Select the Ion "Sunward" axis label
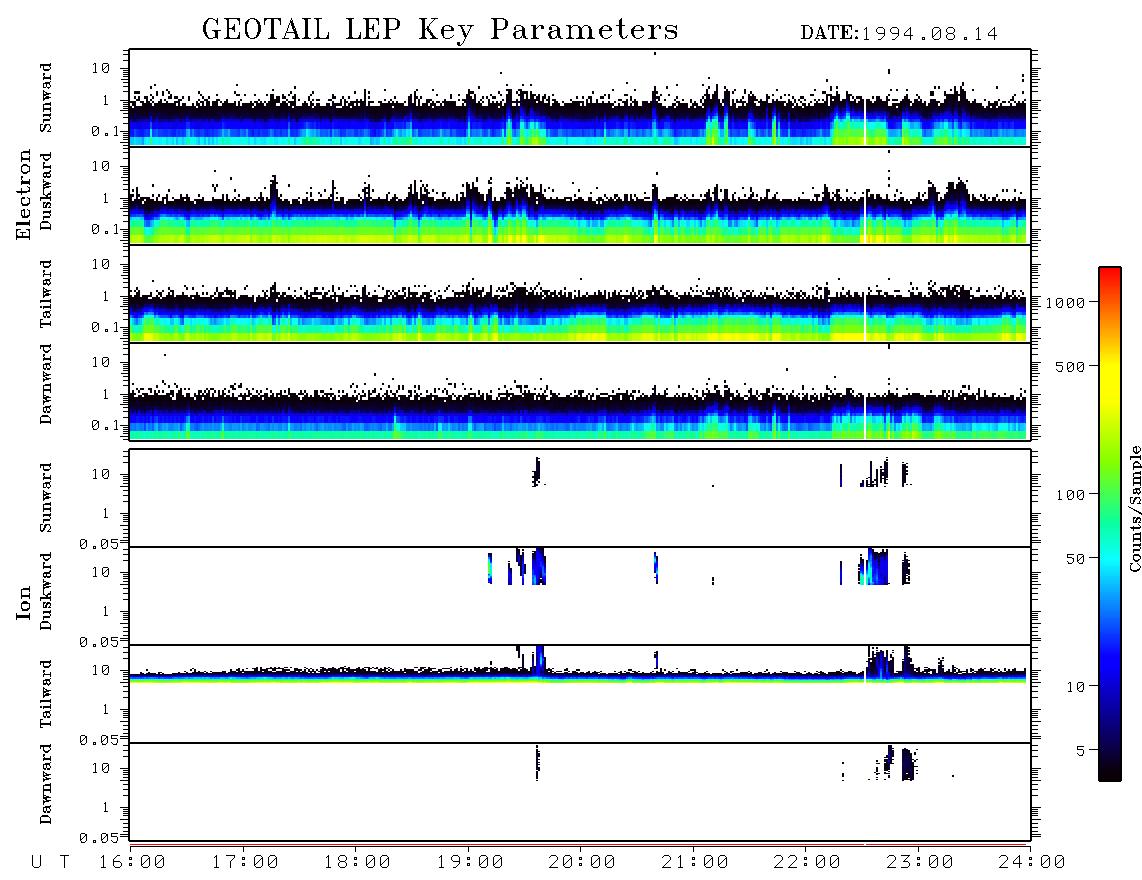Image resolution: width=1142 pixels, height=880 pixels. 46,497
